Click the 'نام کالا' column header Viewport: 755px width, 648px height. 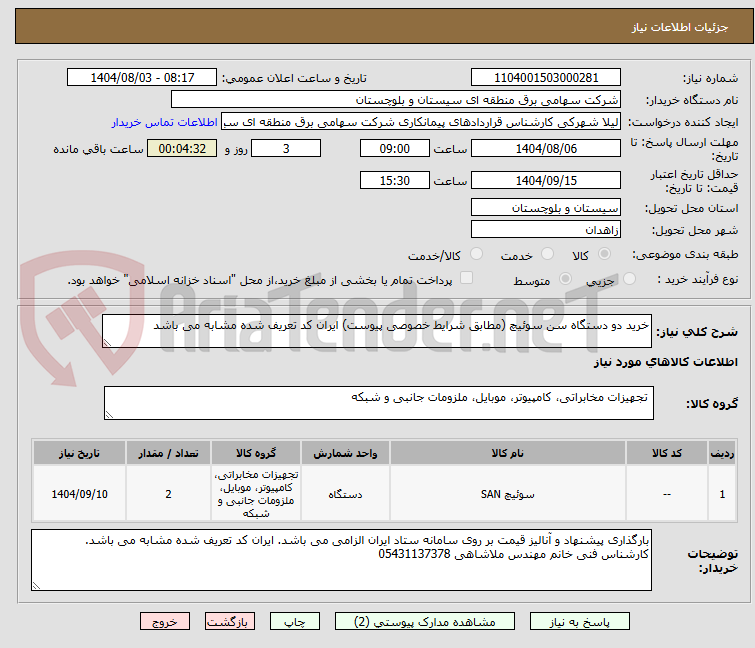click(508, 453)
